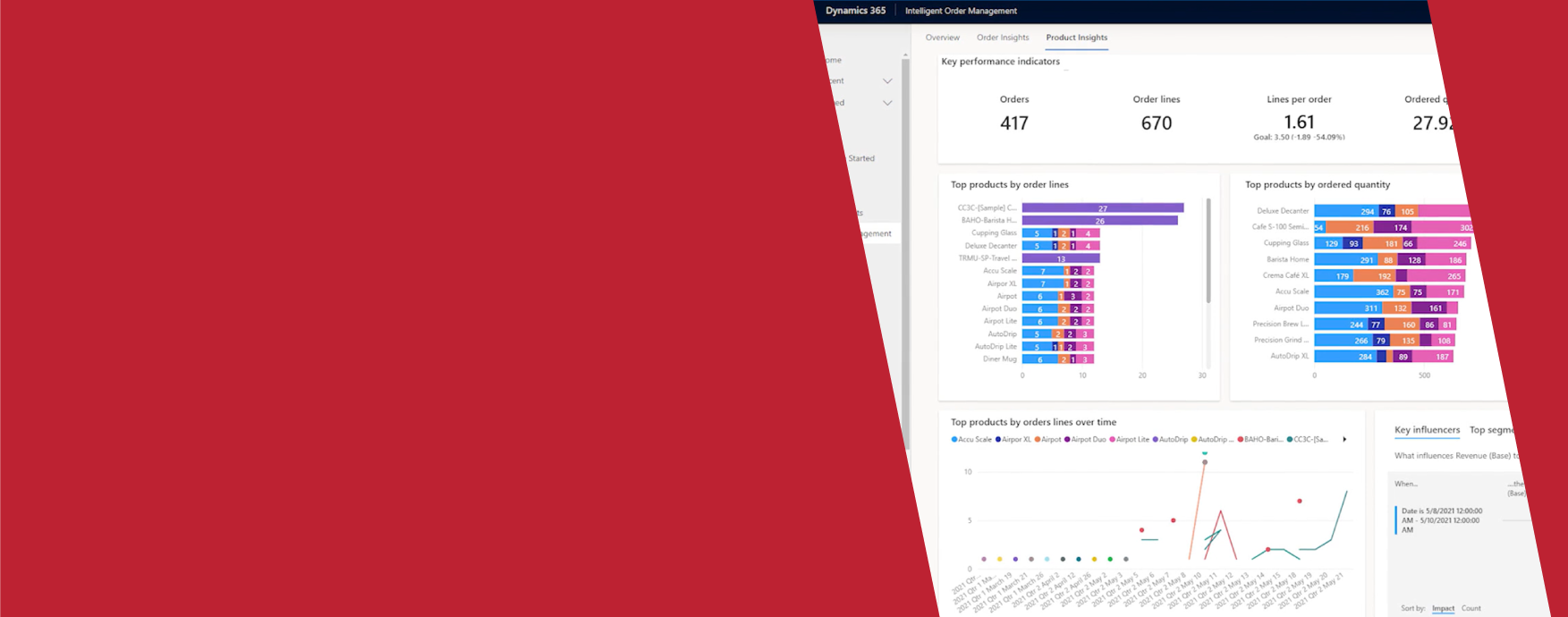Click the Airpor XL legend dot
The image size is (1568, 617).
998,440
